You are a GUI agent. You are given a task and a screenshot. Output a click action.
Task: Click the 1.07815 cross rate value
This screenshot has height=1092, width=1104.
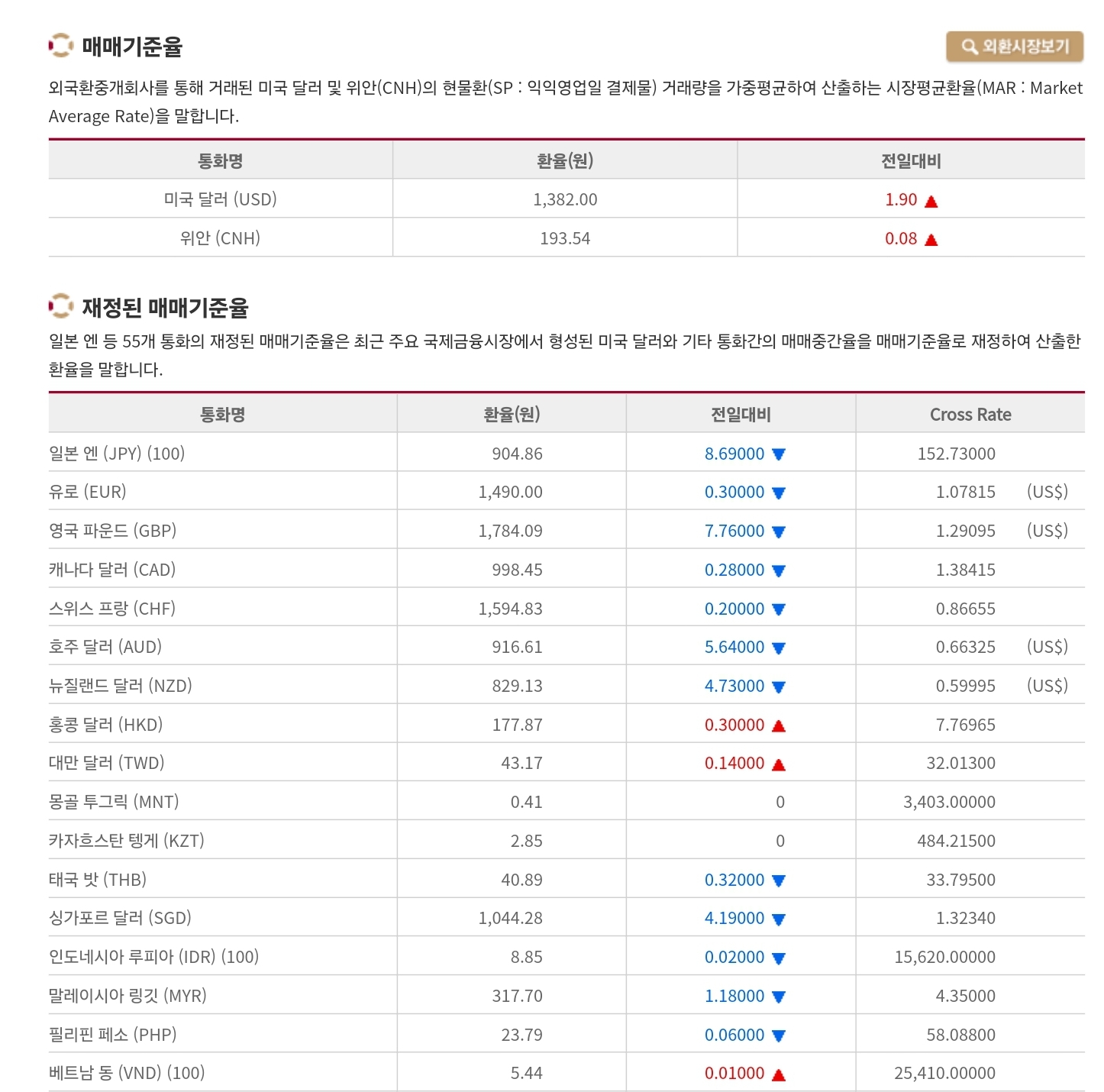[x=966, y=492]
